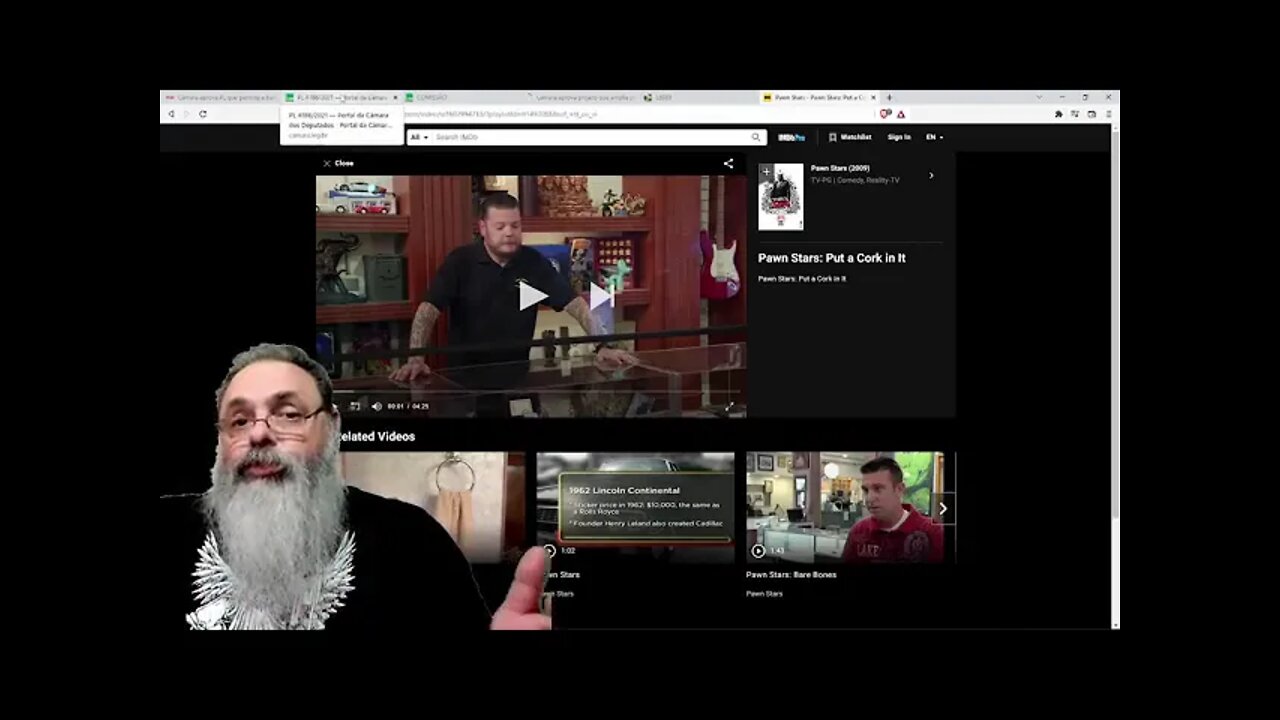Open the All search category dropdown
The image size is (1280, 720).
pyautogui.click(x=419, y=137)
